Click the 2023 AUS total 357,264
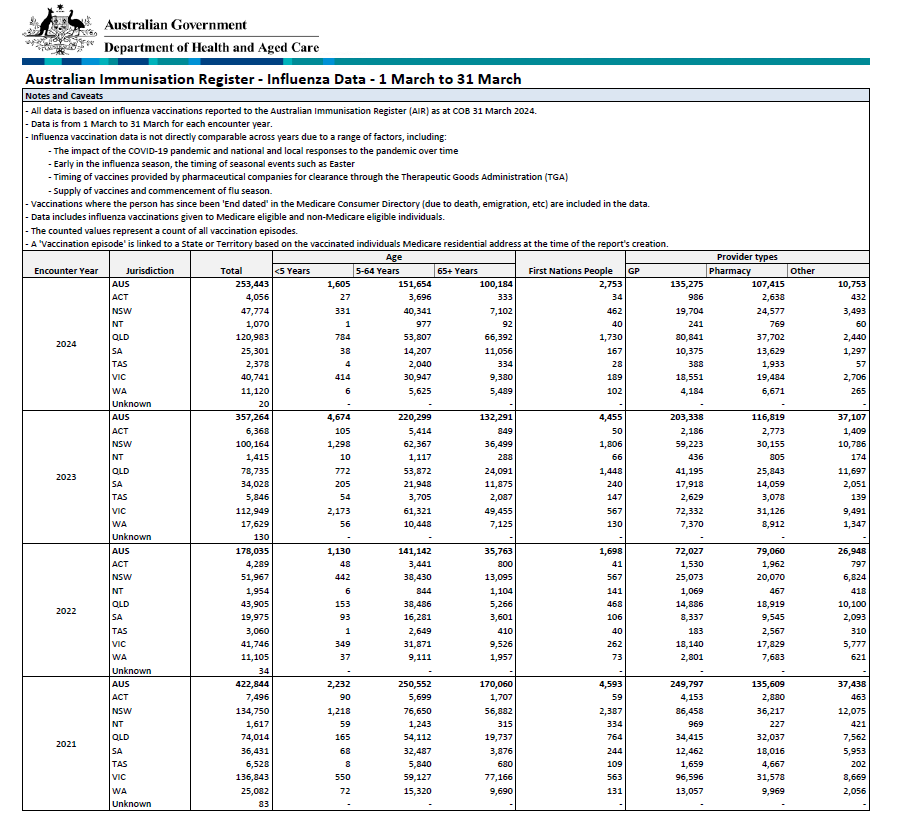Image resolution: width=900 pixels, height=822 pixels. click(x=252, y=417)
